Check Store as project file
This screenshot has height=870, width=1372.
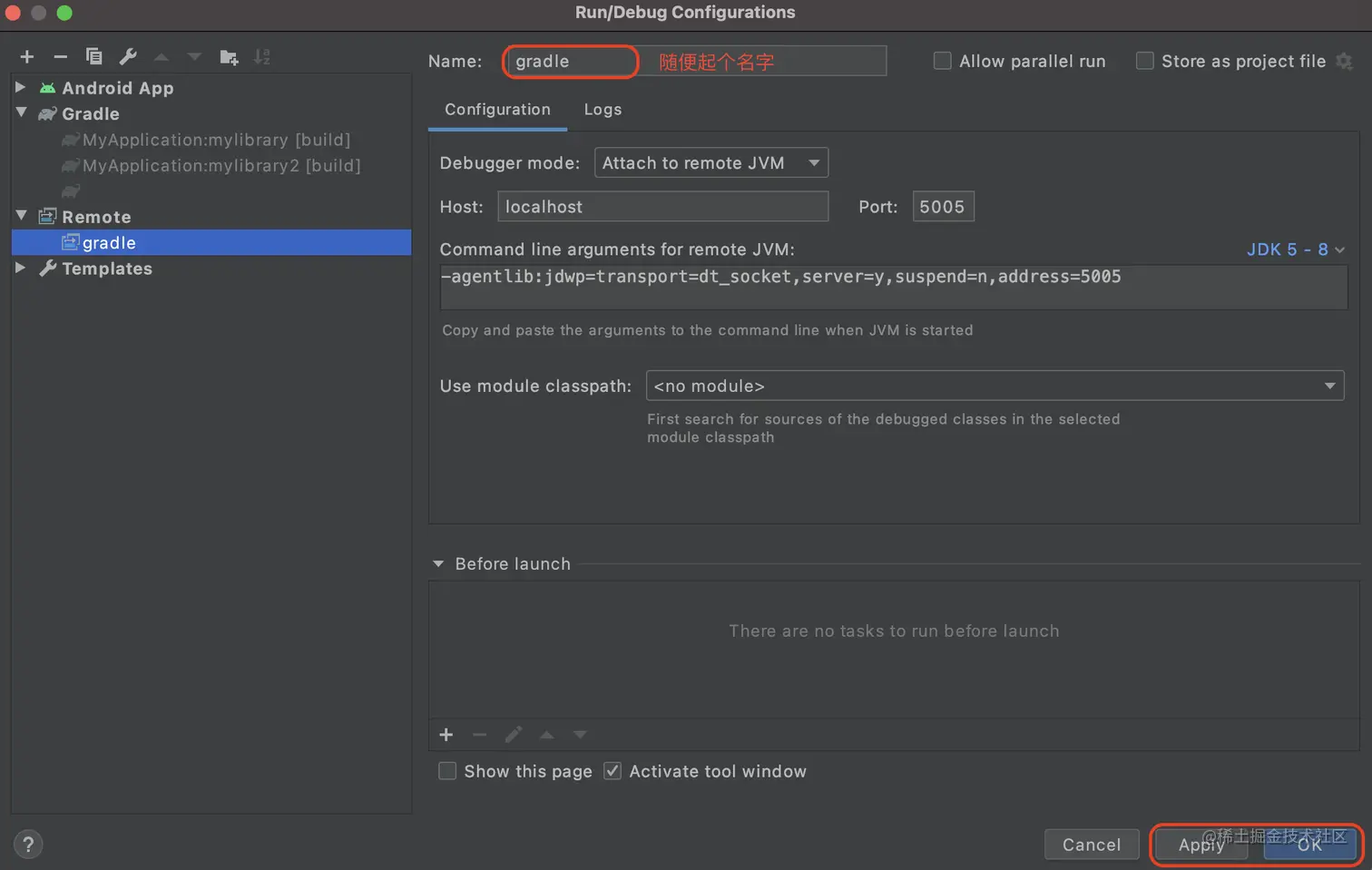point(1145,61)
